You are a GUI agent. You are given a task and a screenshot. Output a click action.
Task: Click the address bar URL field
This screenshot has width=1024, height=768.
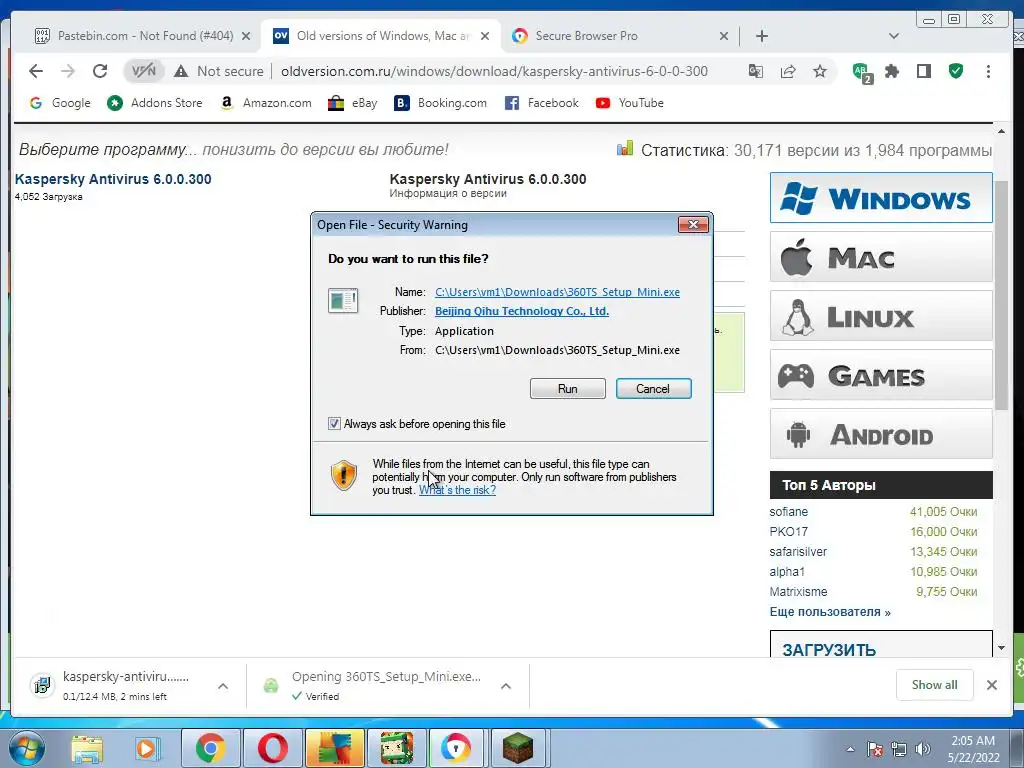coord(494,71)
